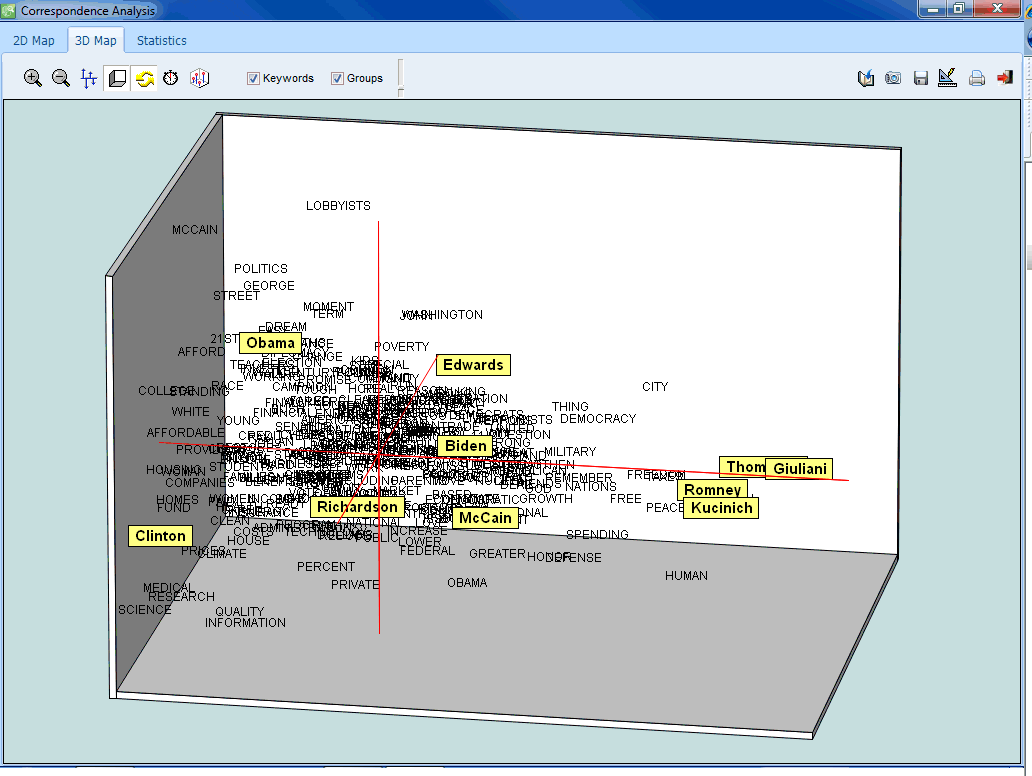The width and height of the screenshot is (1032, 776).
Task: Click the exit door icon
Action: coord(1005,78)
